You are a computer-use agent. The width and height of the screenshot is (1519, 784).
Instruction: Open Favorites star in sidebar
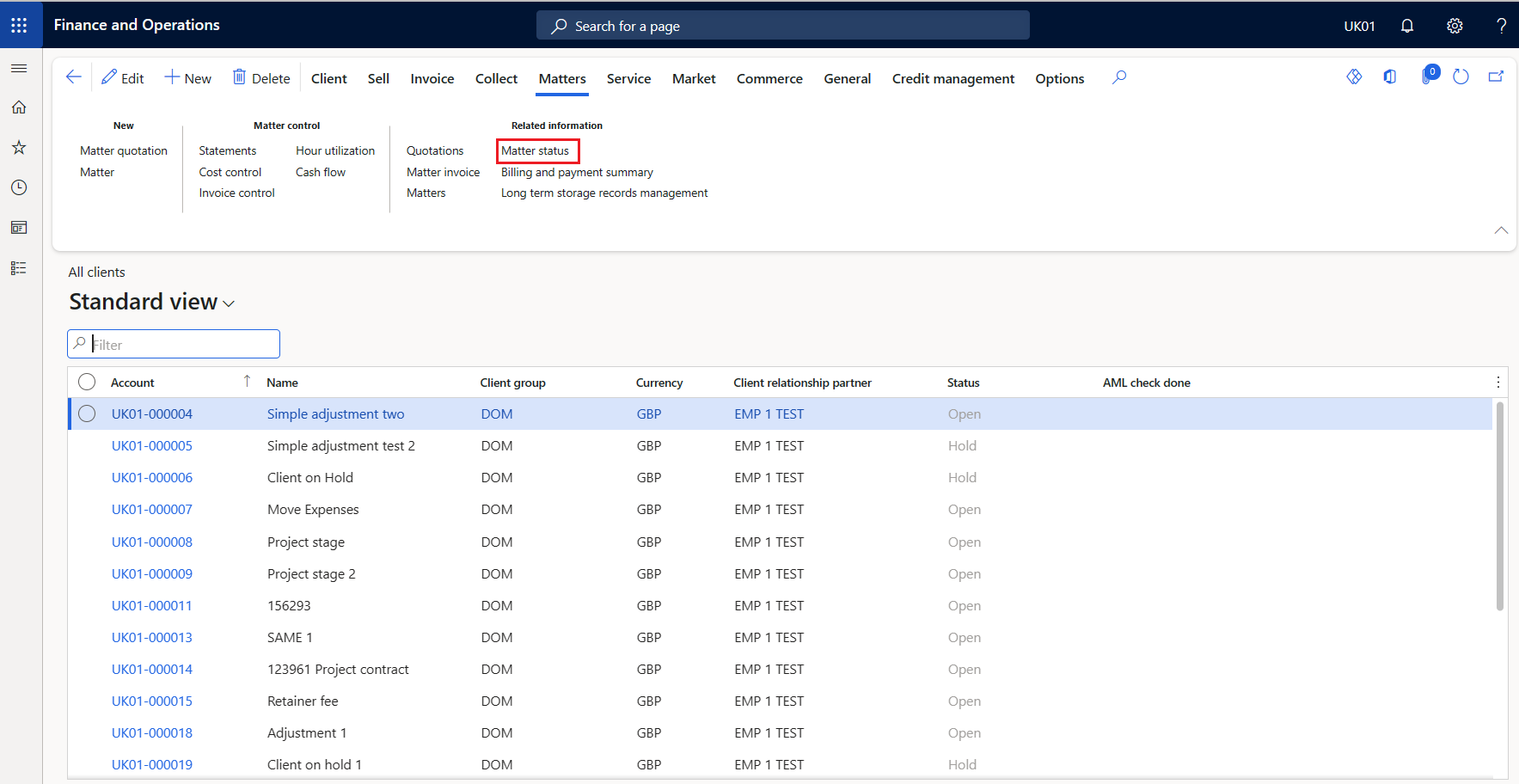19,148
